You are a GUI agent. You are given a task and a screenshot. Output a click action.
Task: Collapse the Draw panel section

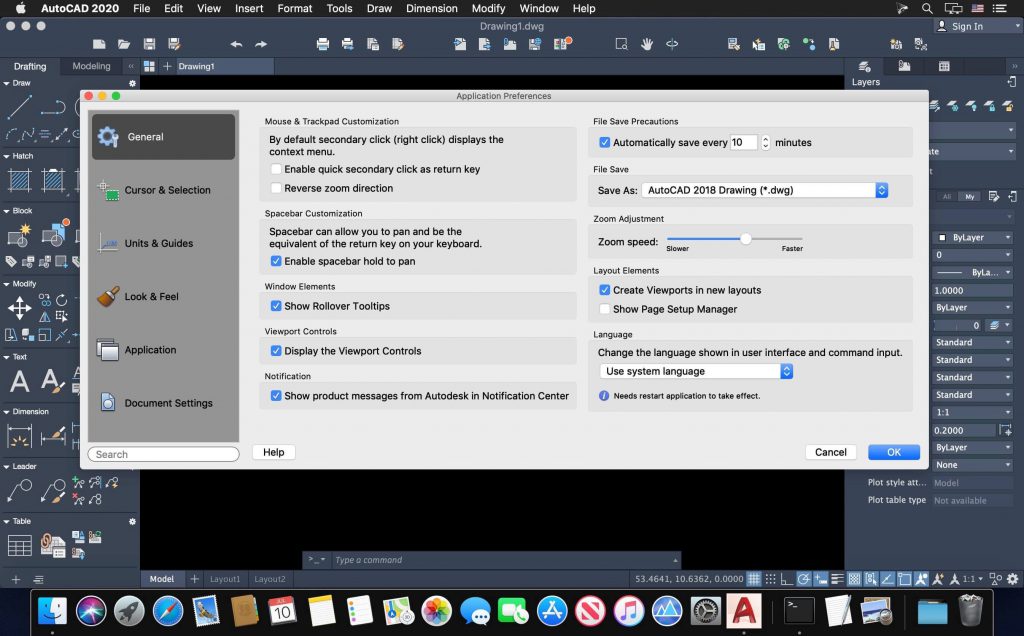(x=8, y=83)
